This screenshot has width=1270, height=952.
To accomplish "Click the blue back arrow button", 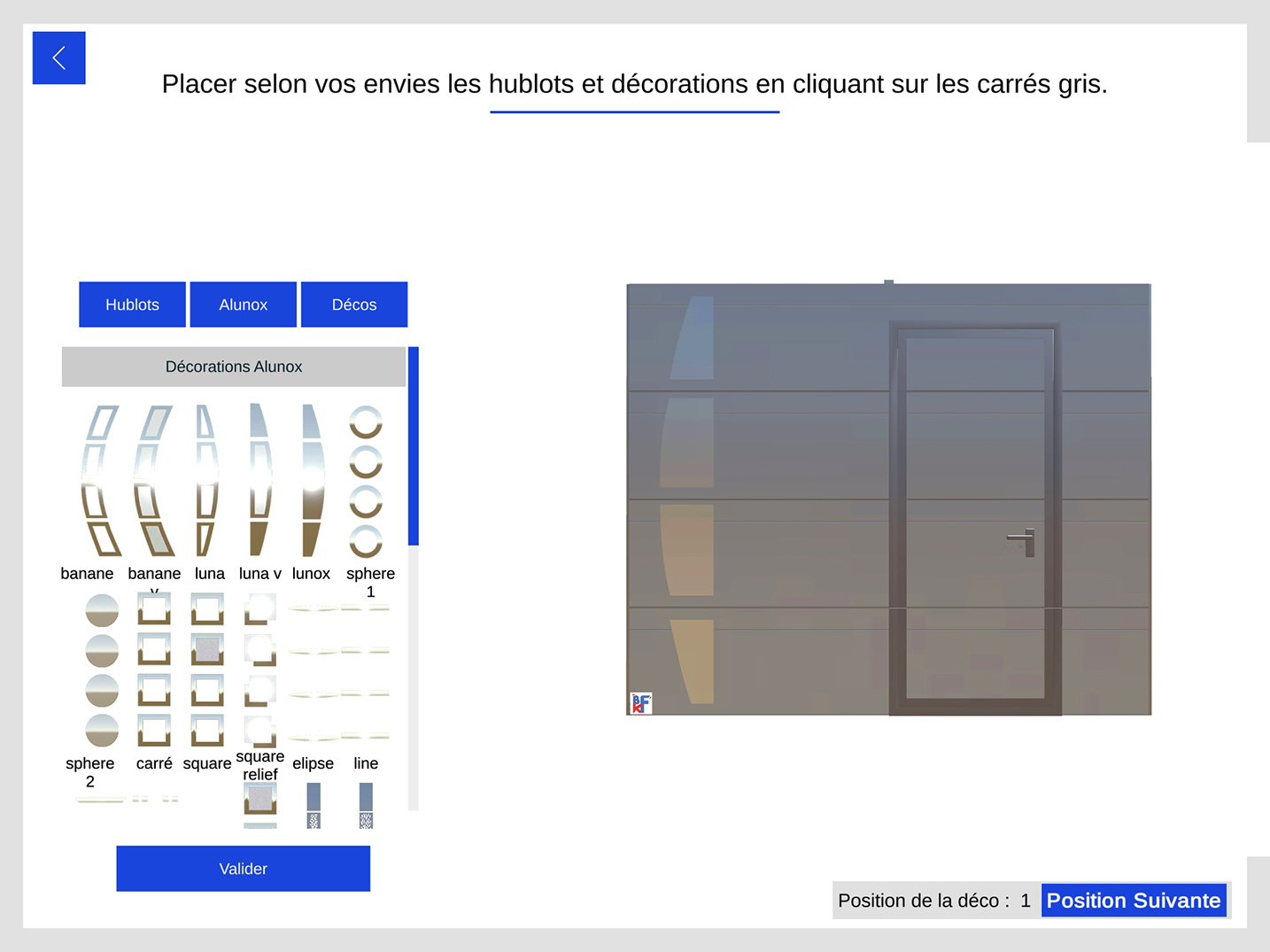I will tap(58, 58).
